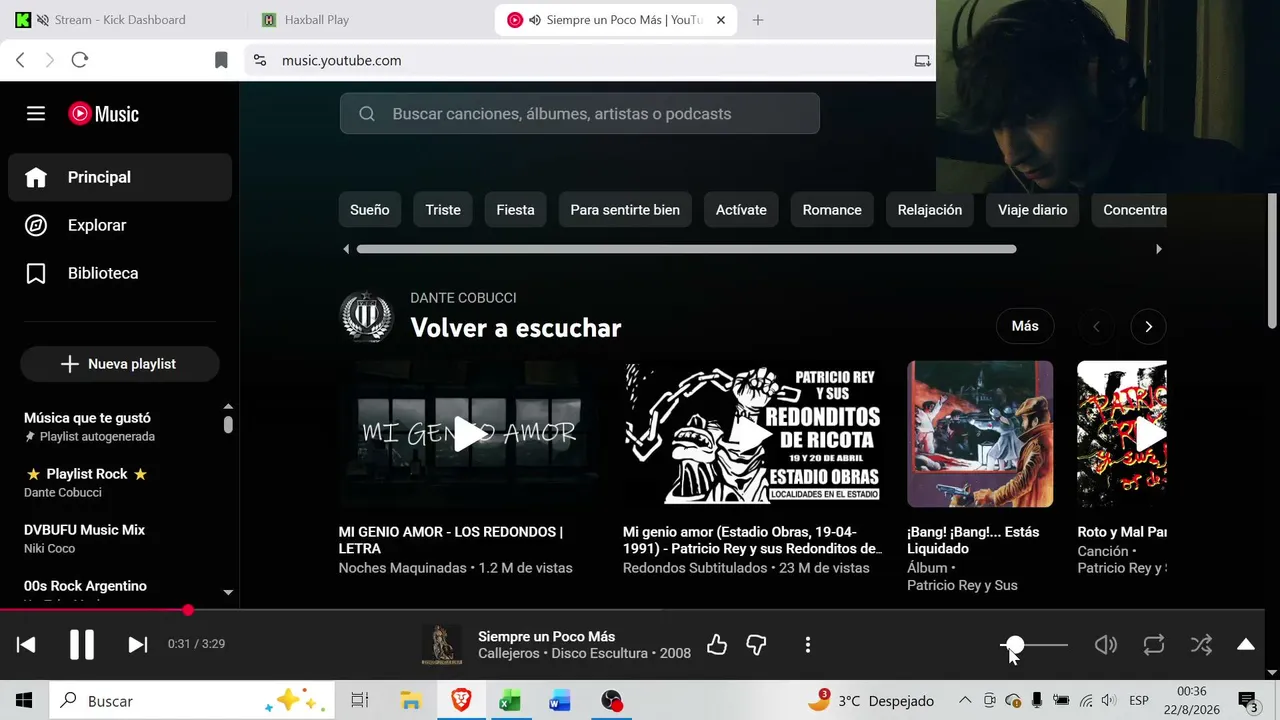Viewport: 1280px width, 720px height.
Task: Select the Relajación mood chip
Action: [930, 210]
